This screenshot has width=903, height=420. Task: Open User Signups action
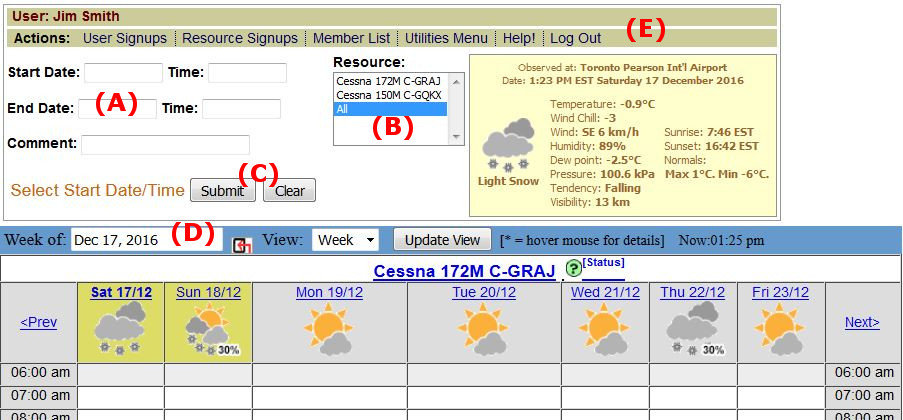pos(124,39)
